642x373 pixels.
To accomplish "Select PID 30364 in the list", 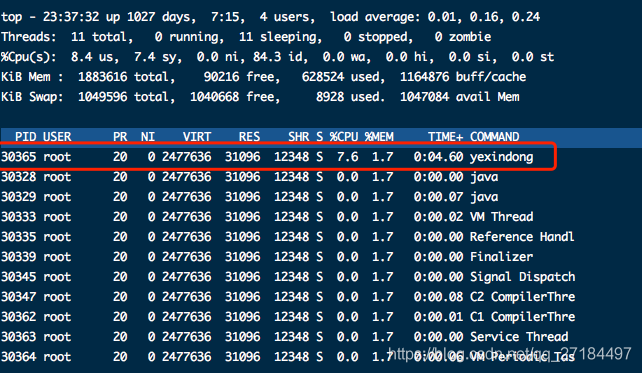I will coord(19,357).
